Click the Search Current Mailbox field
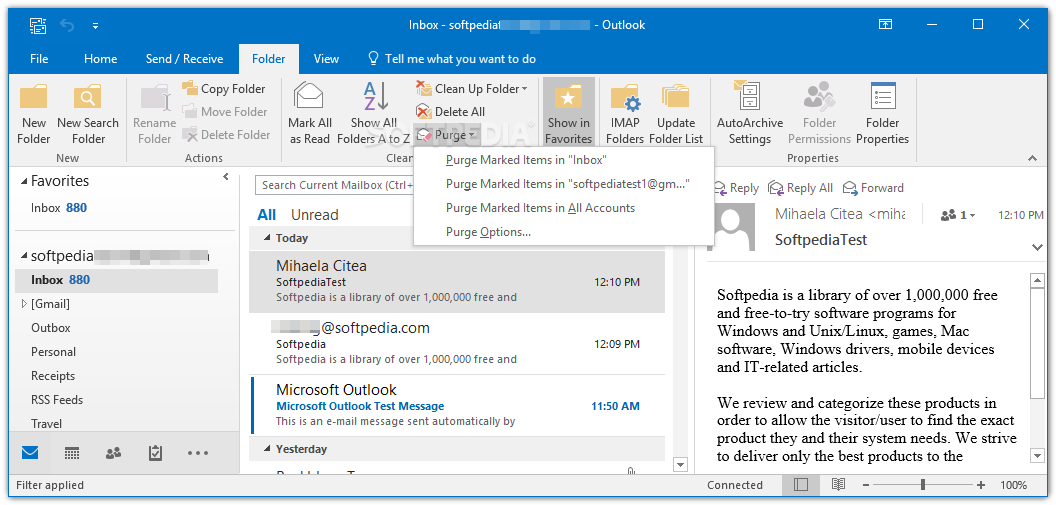 (x=334, y=185)
